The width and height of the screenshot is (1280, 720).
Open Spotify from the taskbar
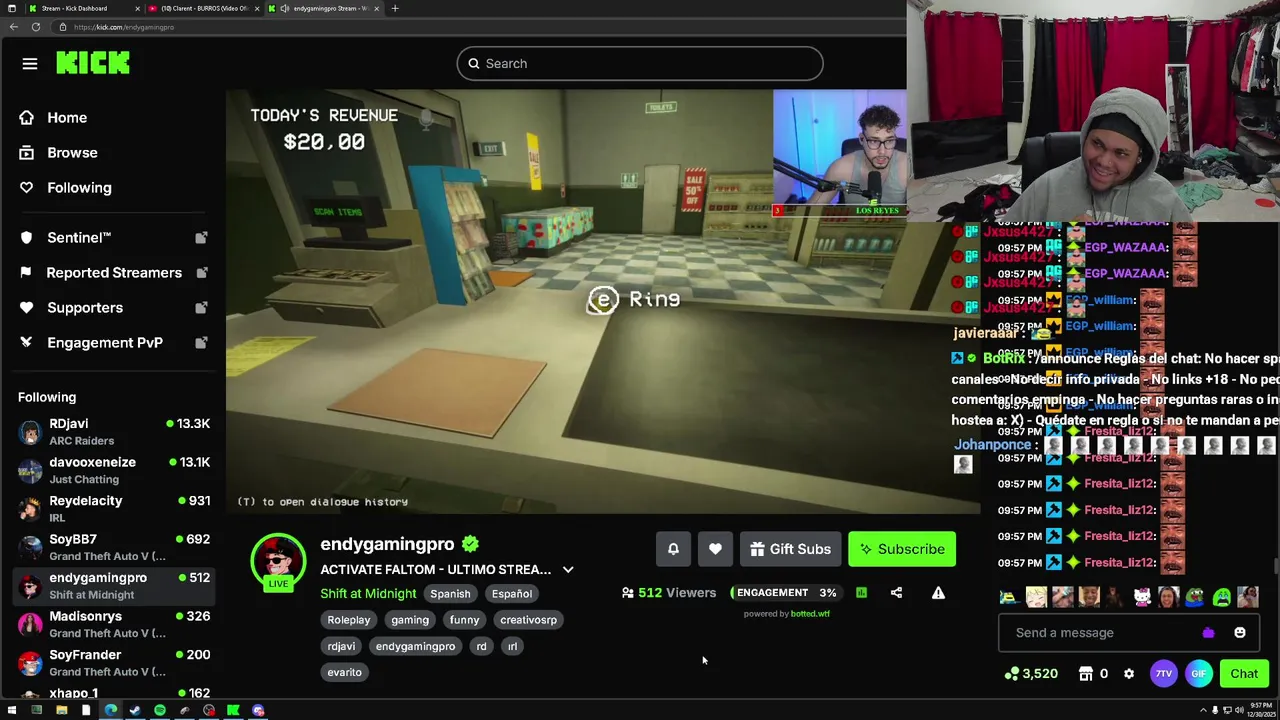coord(160,710)
